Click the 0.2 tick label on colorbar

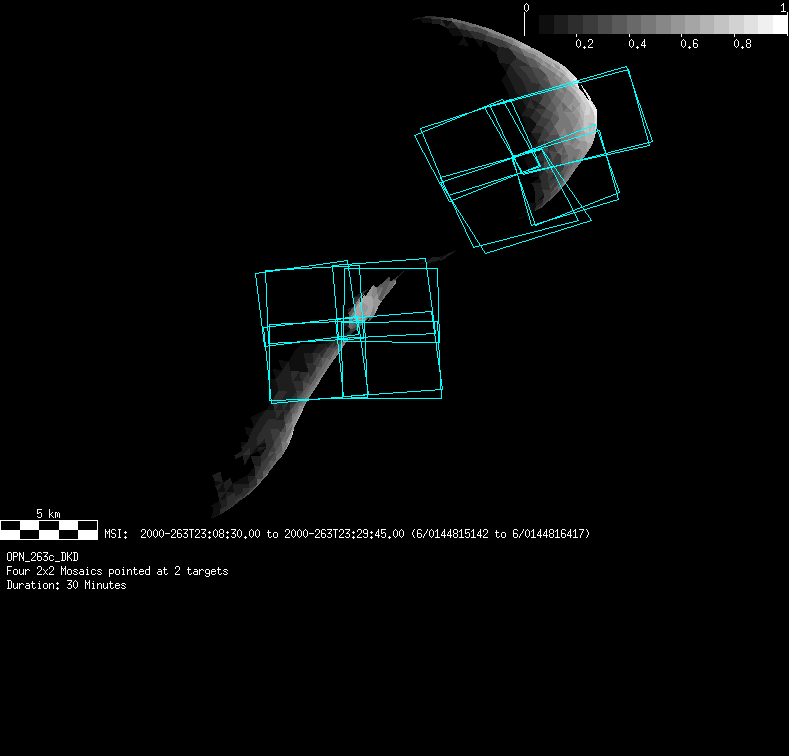585,44
